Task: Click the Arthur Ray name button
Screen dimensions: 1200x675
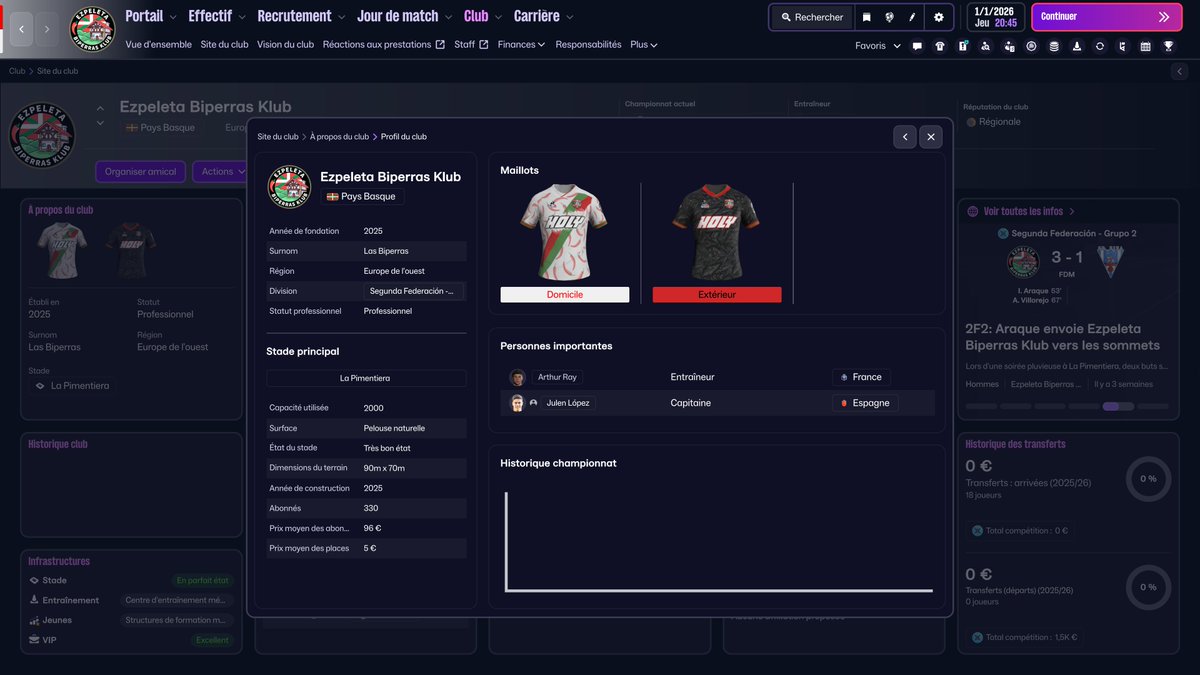Action: click(x=557, y=378)
